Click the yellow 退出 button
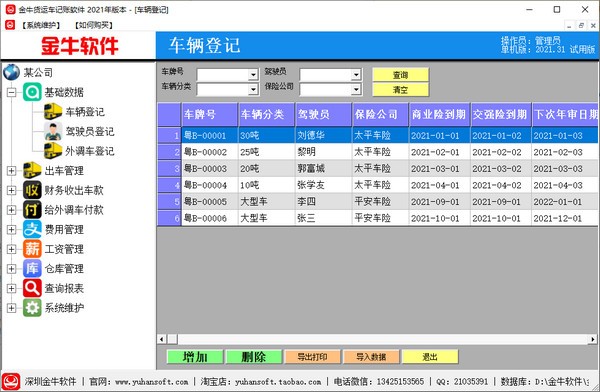This screenshot has height=392, width=600. coord(430,357)
